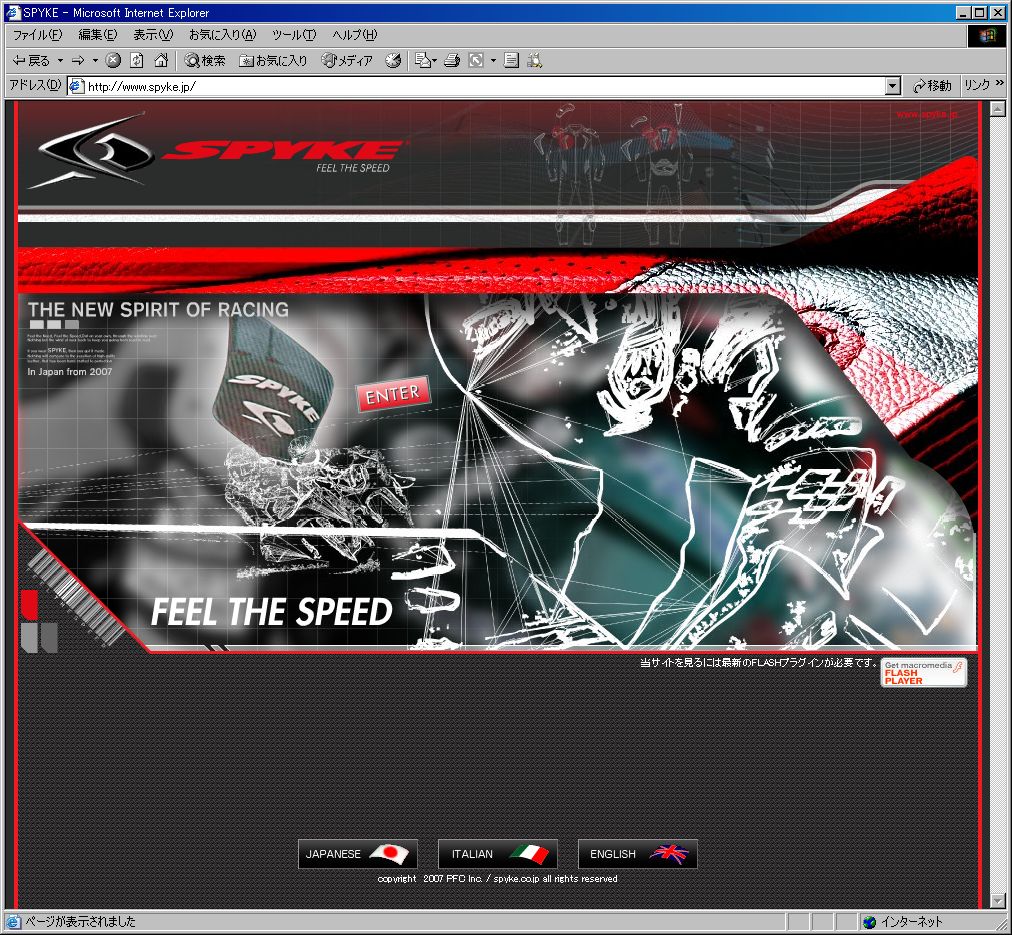Viewport: 1012px width, 935px height.
Task: Click the "In Japan from 2007" text
Action: point(70,372)
